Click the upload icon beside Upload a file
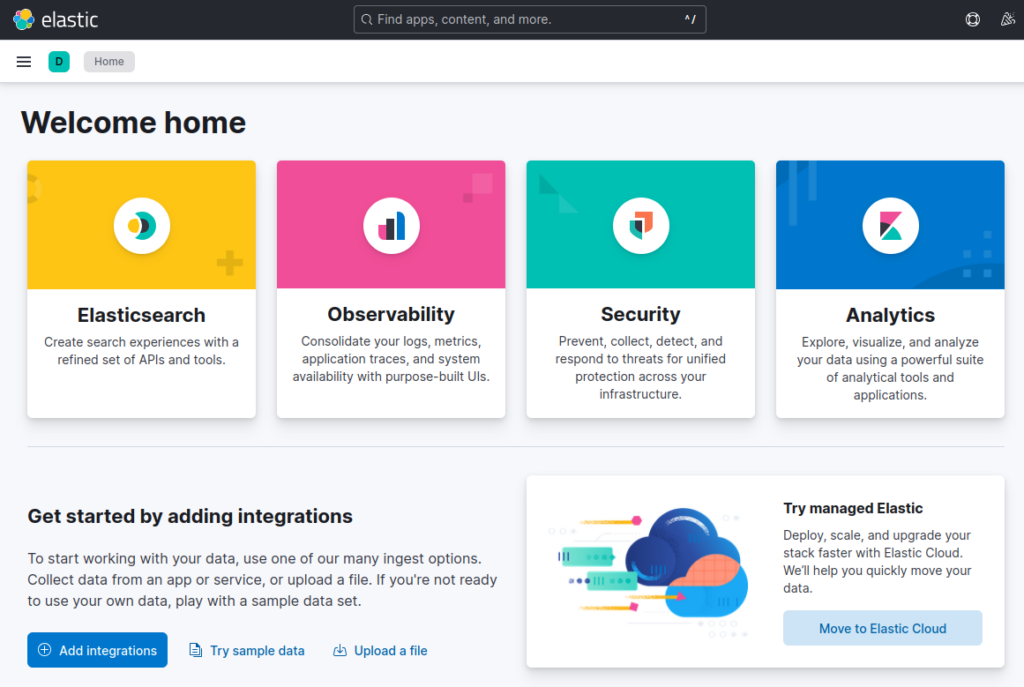This screenshot has height=687, width=1024. tap(340, 650)
